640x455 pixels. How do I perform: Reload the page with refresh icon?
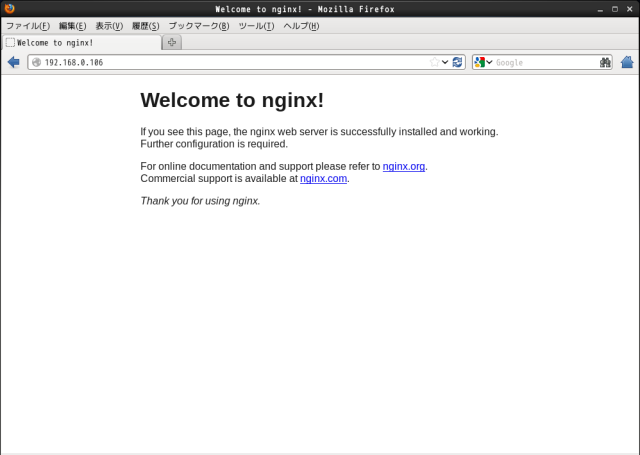click(458, 62)
